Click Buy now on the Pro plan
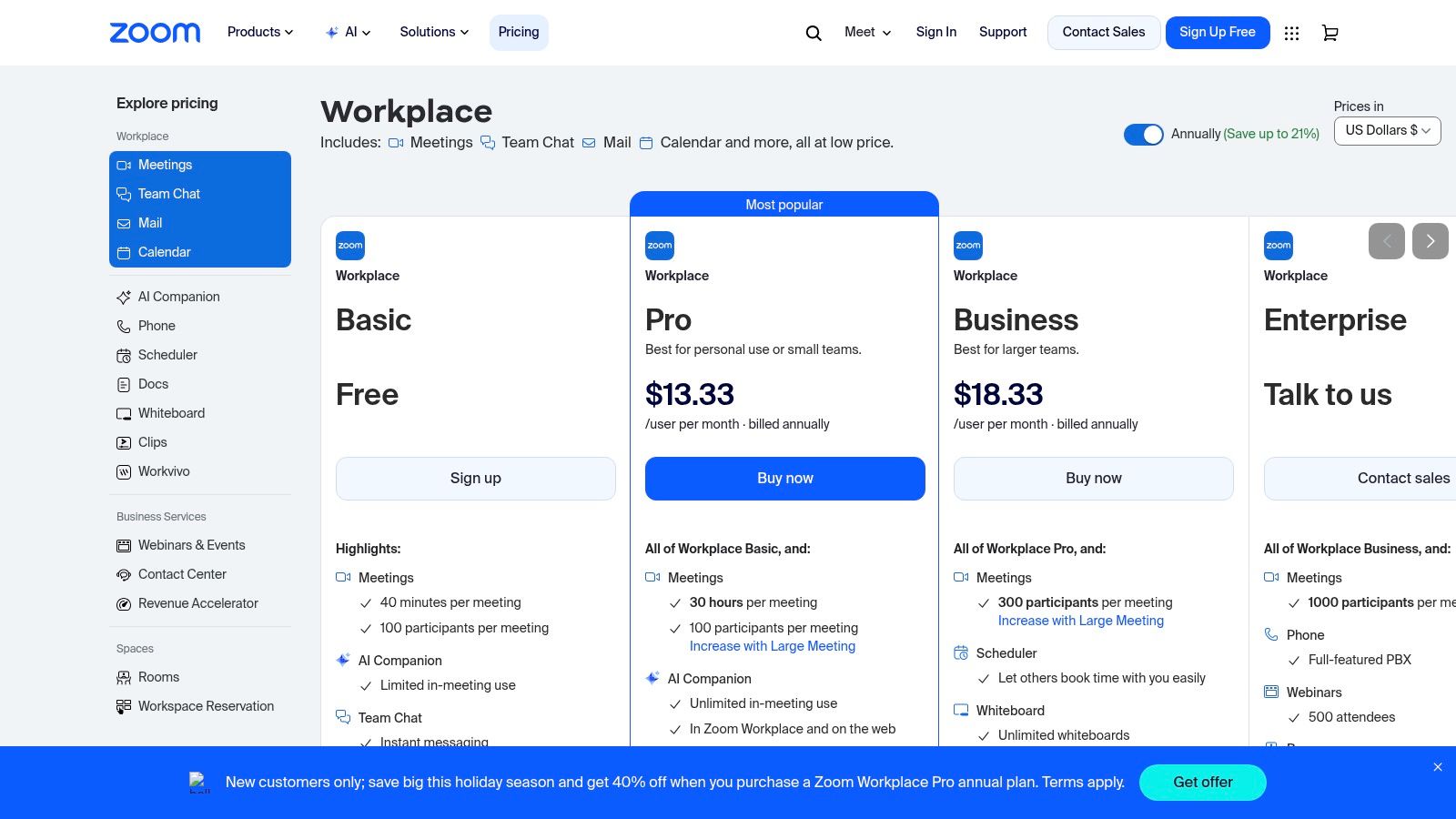The height and width of the screenshot is (819, 1456). point(784,478)
